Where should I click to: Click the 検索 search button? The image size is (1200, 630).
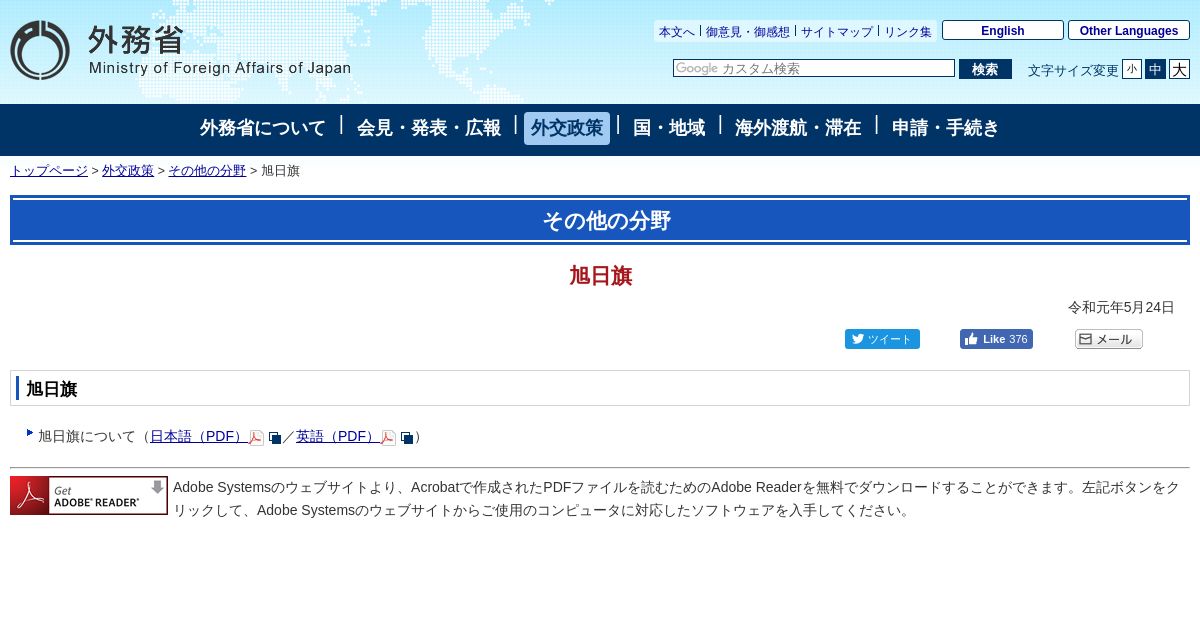(x=985, y=69)
